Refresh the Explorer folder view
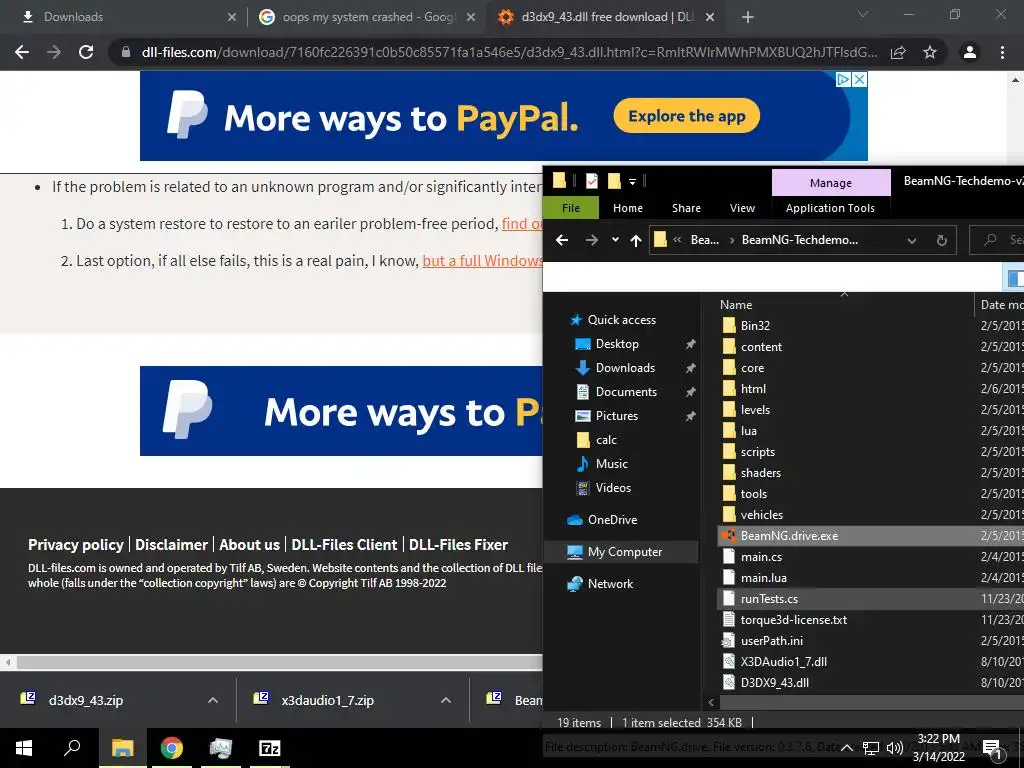 pos(942,240)
